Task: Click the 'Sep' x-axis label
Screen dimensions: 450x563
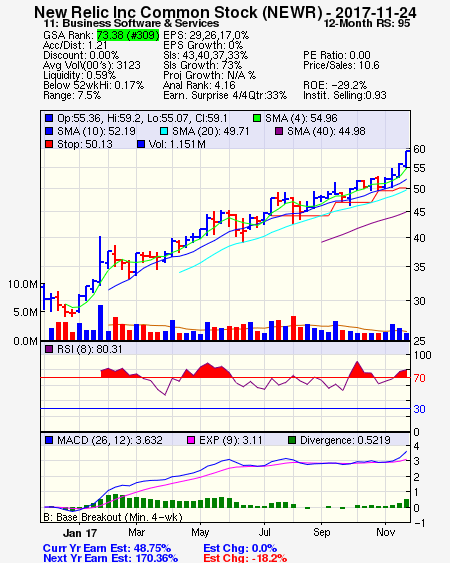Action: [321, 532]
